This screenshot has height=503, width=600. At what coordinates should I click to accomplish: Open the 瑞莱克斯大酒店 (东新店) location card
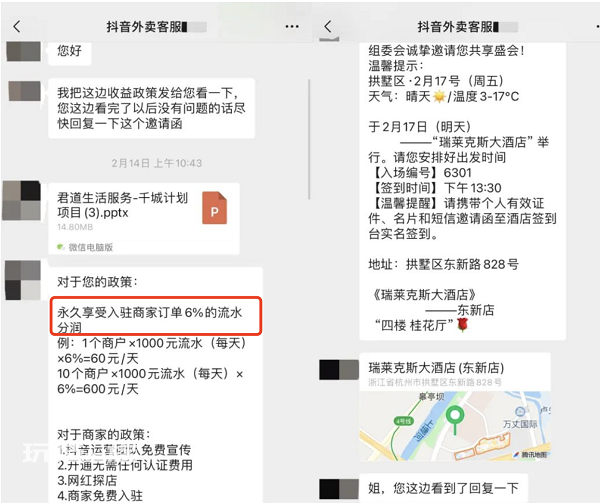455,407
